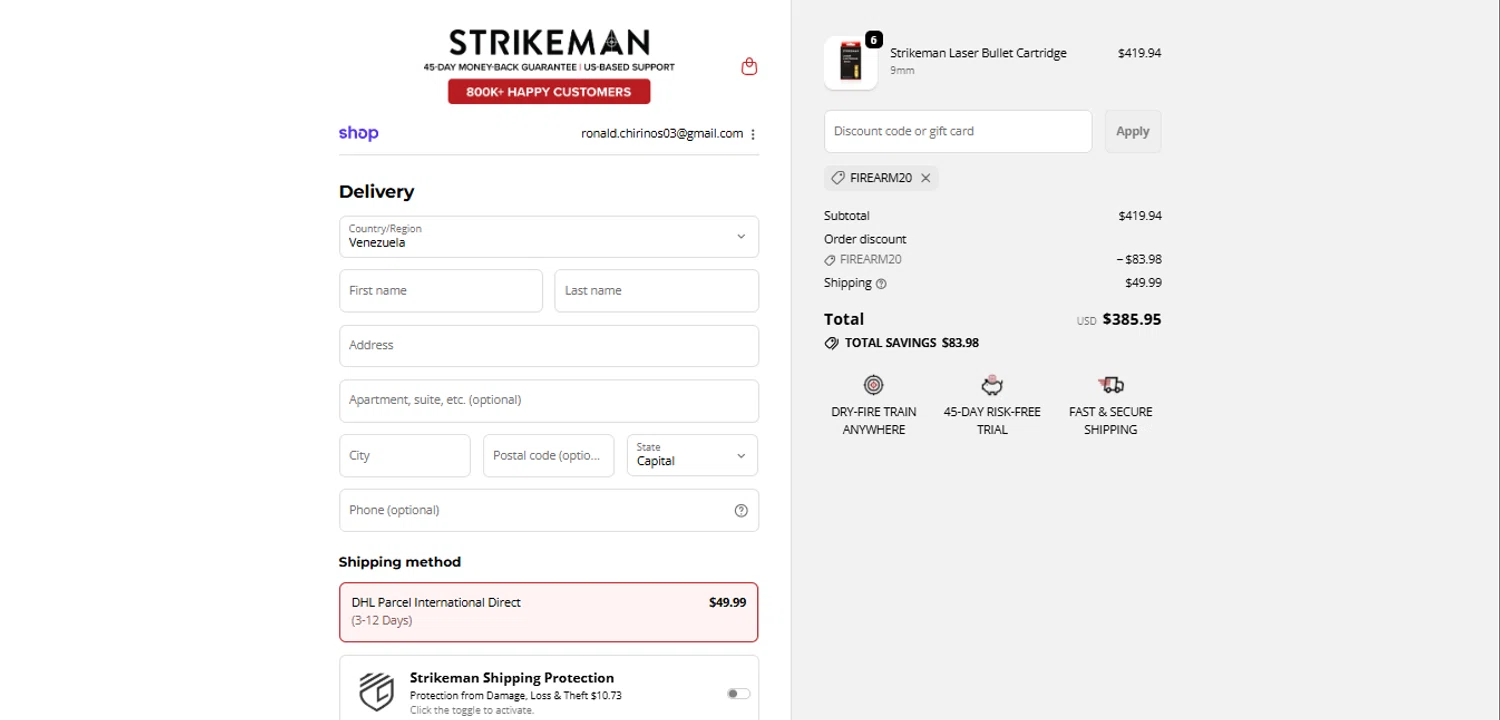This screenshot has height=720, width=1500.
Task: Focus the Discount code or gift card field
Action: click(958, 131)
